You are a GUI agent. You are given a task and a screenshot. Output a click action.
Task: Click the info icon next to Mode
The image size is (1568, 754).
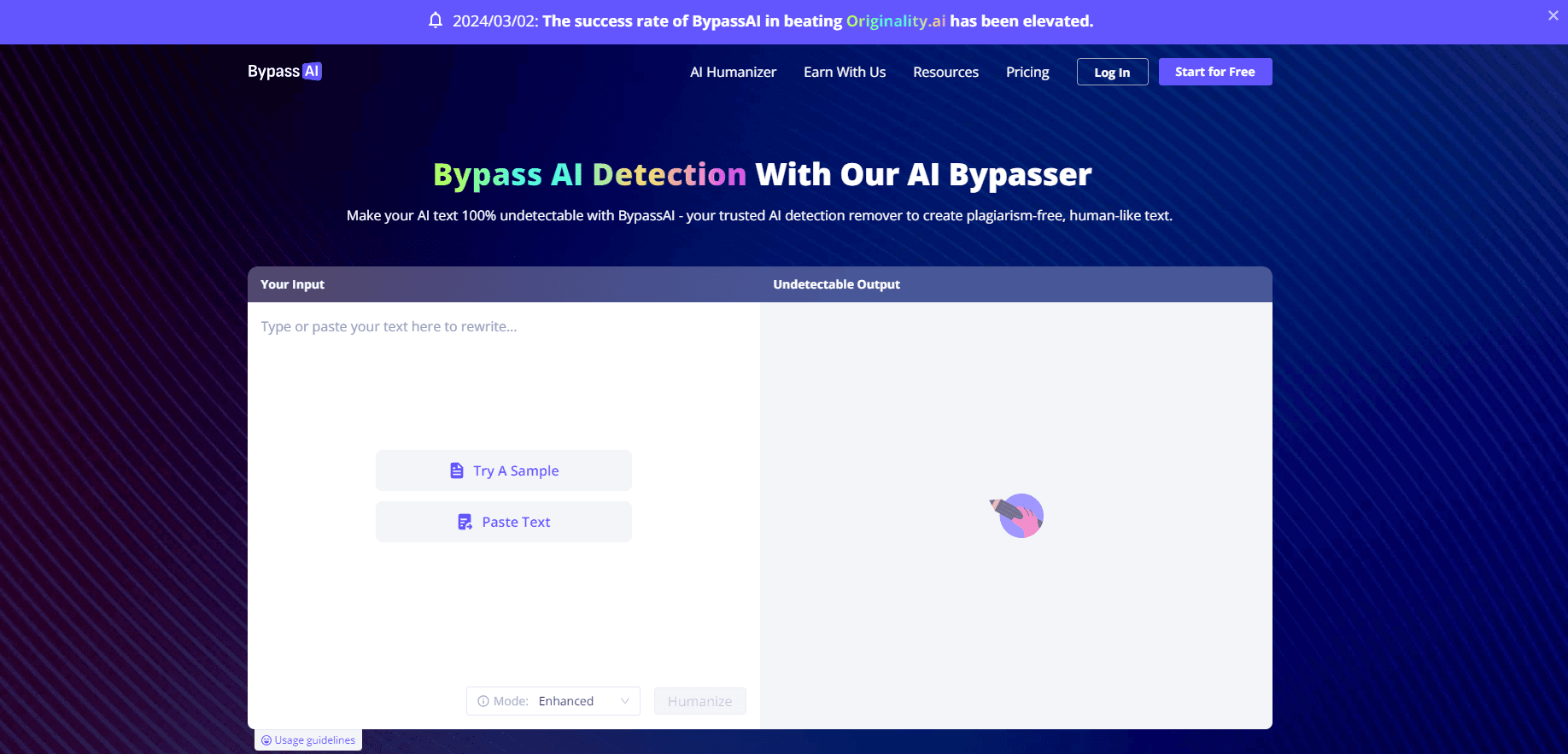coord(483,701)
